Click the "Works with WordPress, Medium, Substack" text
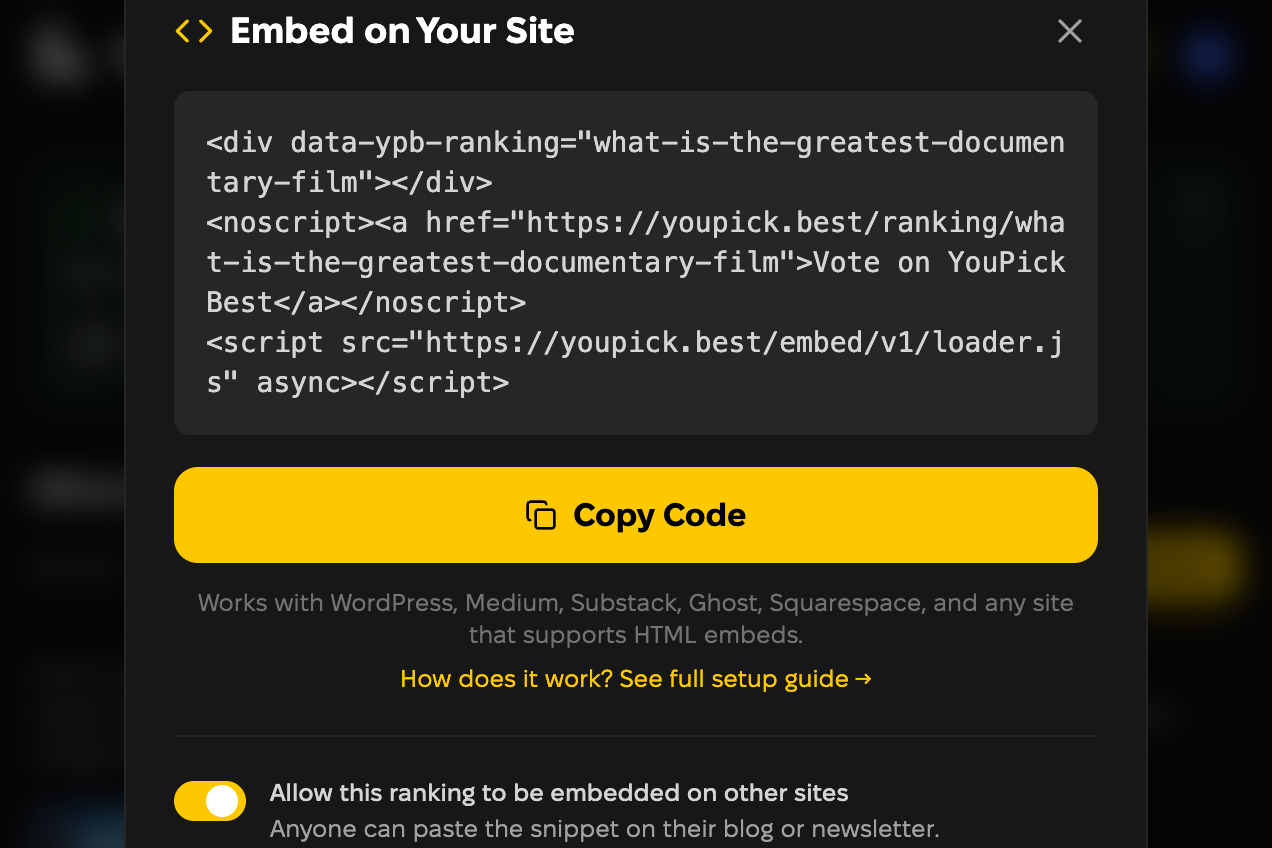This screenshot has height=848, width=1272. (x=636, y=619)
